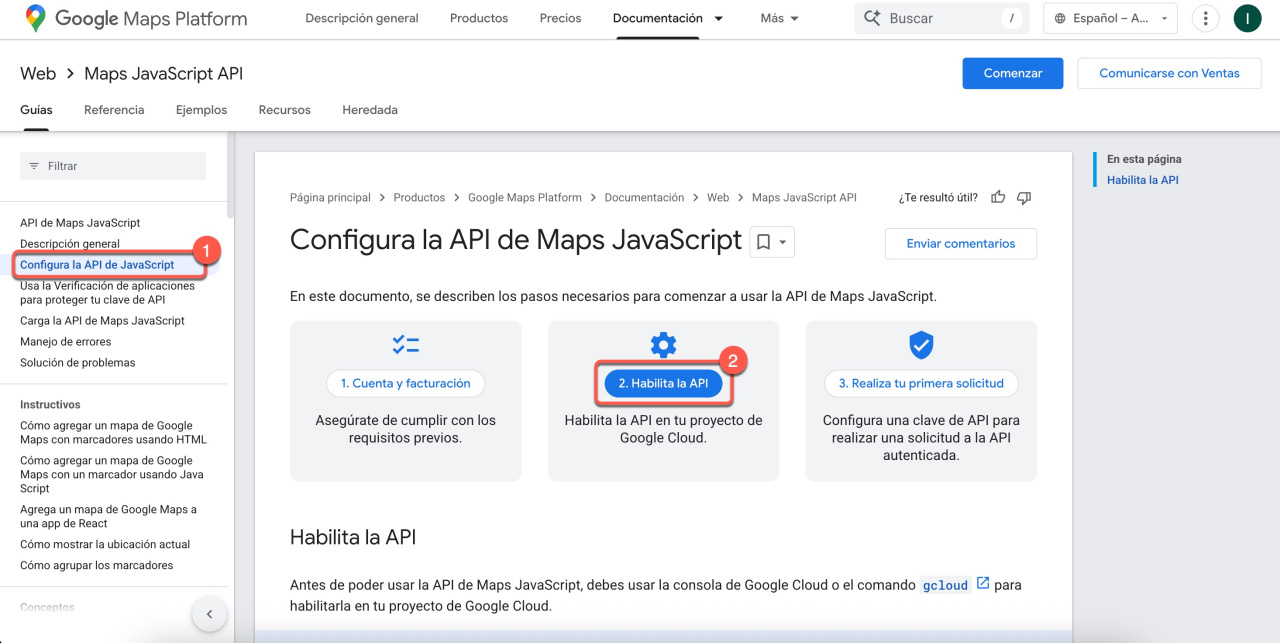This screenshot has height=643, width=1280.
Task: Click the Enviar comentarios button
Action: pos(960,243)
